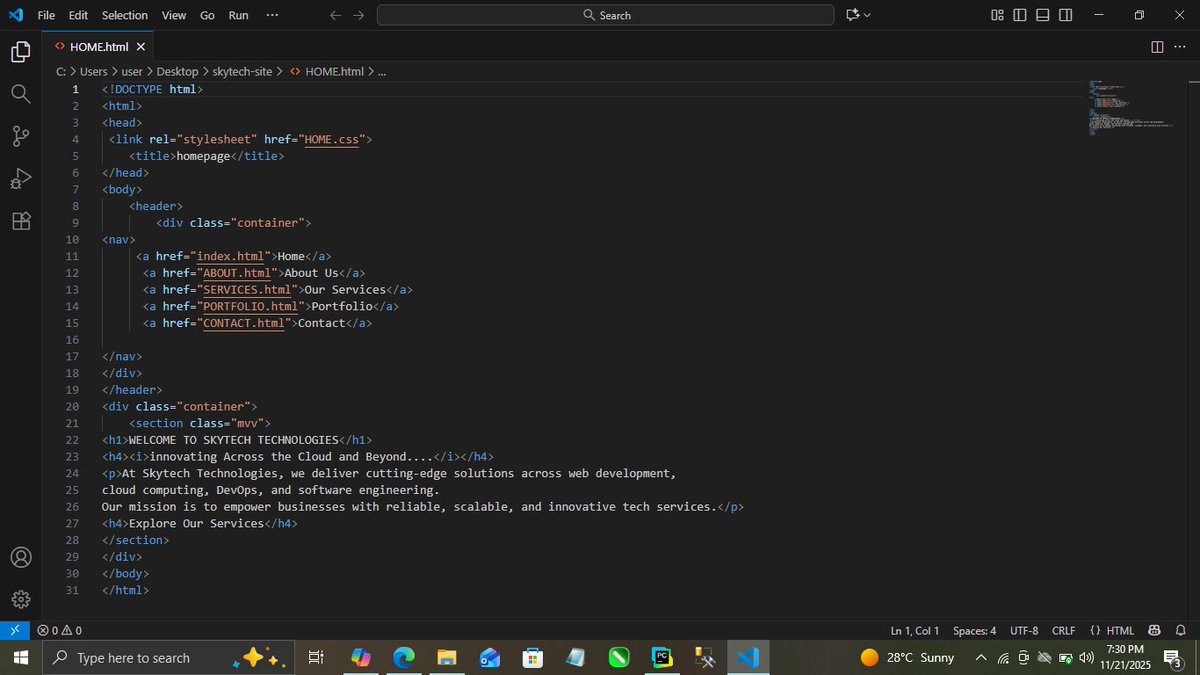Viewport: 1200px width, 675px height.
Task: Toggle the bottom Panel visibility
Action: pyautogui.click(x=1043, y=15)
